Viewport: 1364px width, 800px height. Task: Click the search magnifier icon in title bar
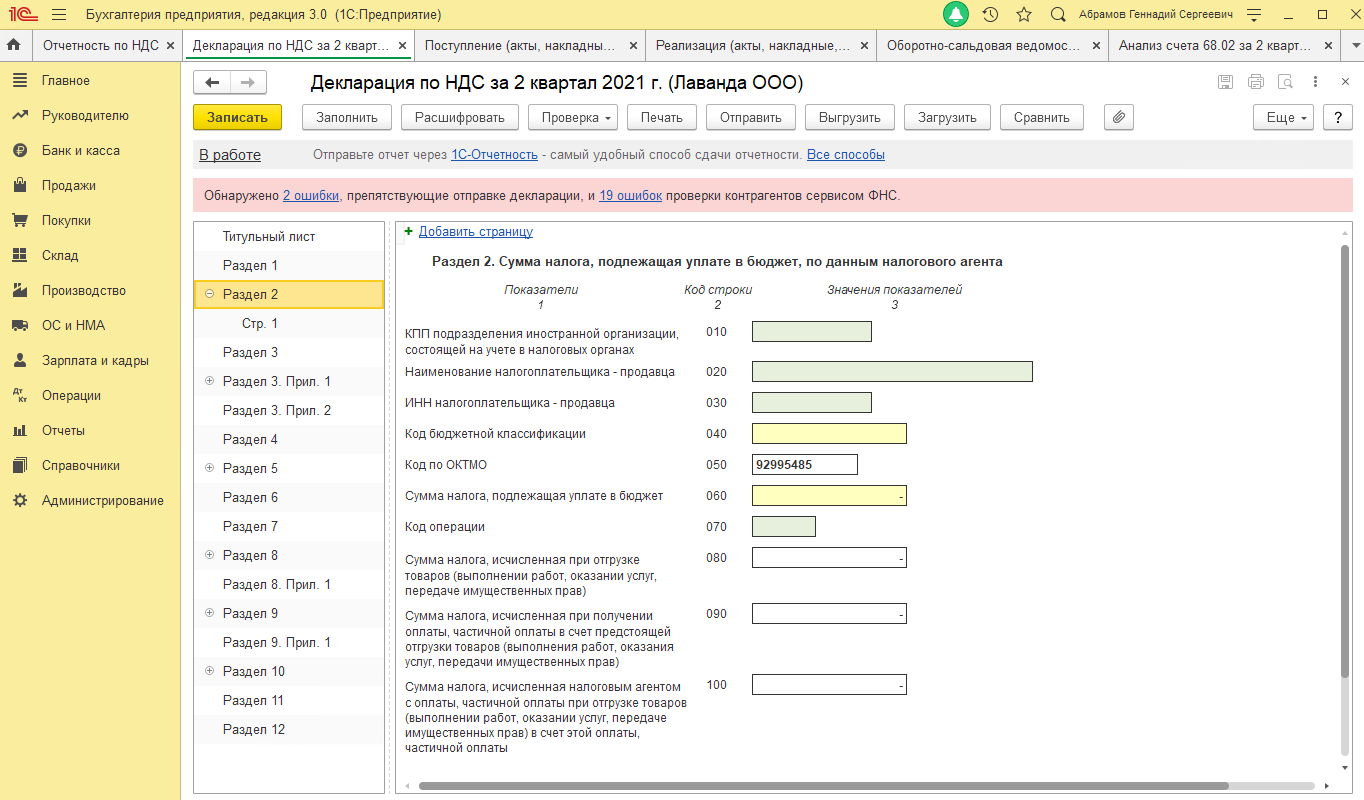tap(1058, 15)
